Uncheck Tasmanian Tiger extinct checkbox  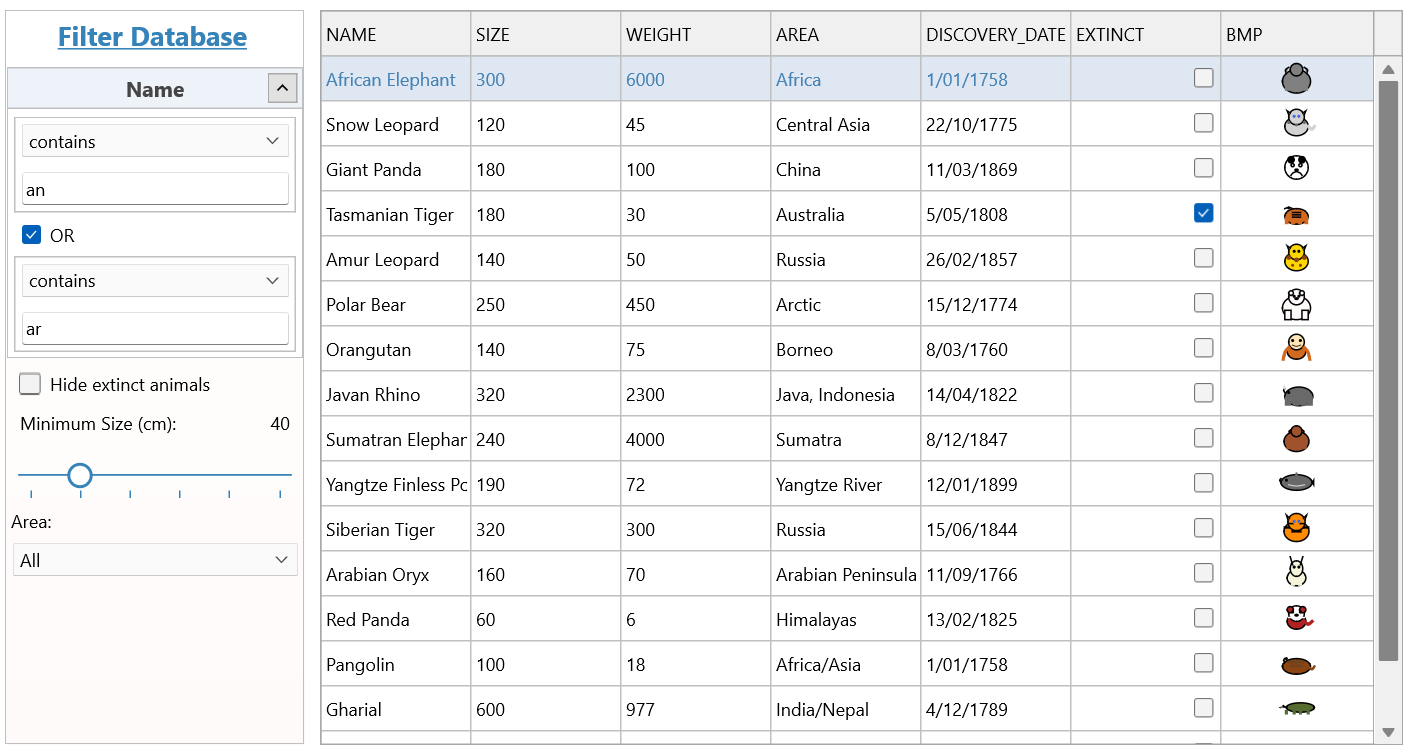pos(1203,213)
